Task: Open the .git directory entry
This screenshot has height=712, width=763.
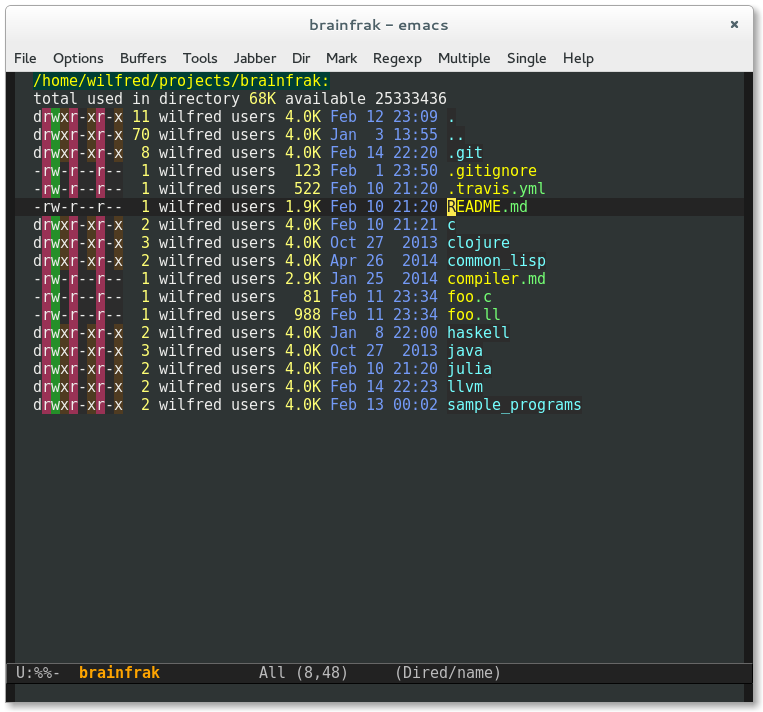Action: (465, 153)
